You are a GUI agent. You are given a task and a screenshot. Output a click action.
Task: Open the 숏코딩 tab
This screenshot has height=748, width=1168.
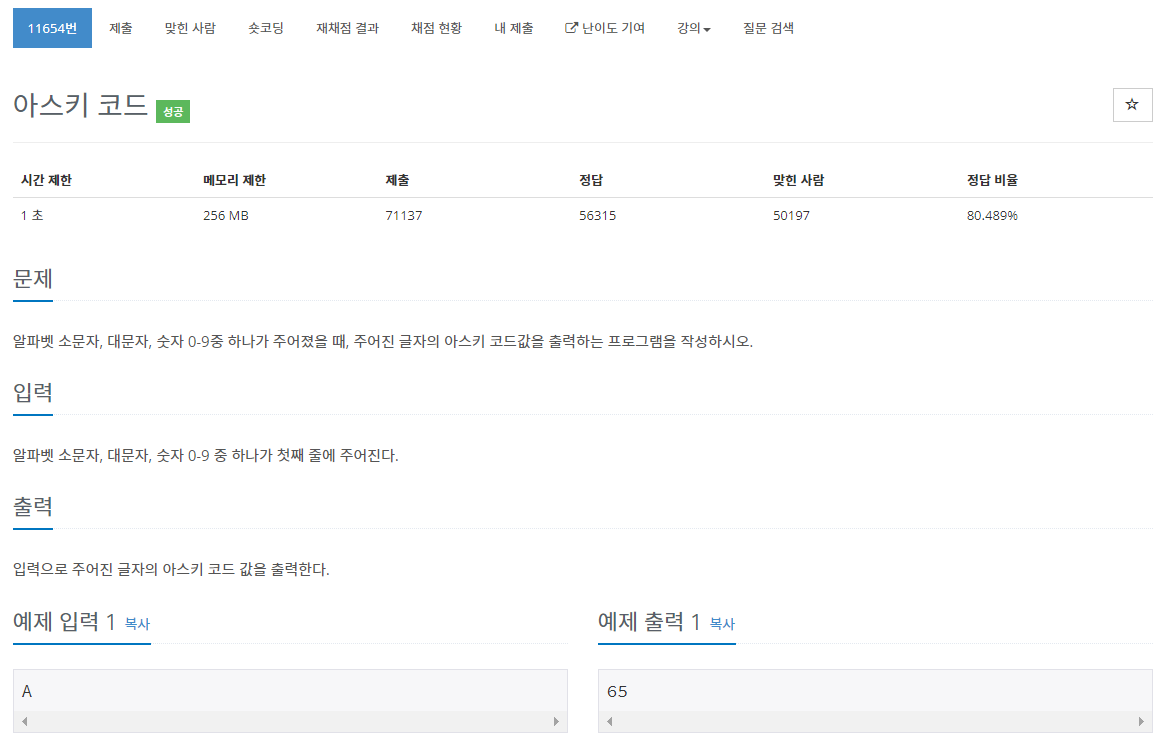pyautogui.click(x=266, y=28)
